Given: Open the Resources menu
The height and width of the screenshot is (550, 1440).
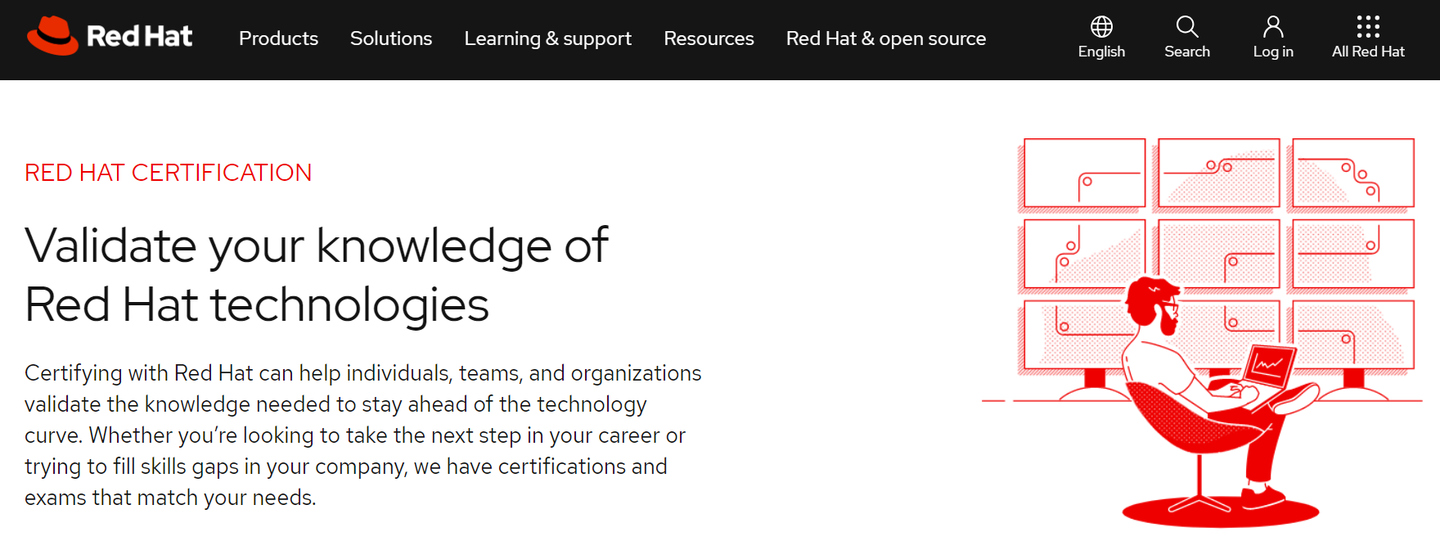Looking at the screenshot, I should click(x=709, y=38).
